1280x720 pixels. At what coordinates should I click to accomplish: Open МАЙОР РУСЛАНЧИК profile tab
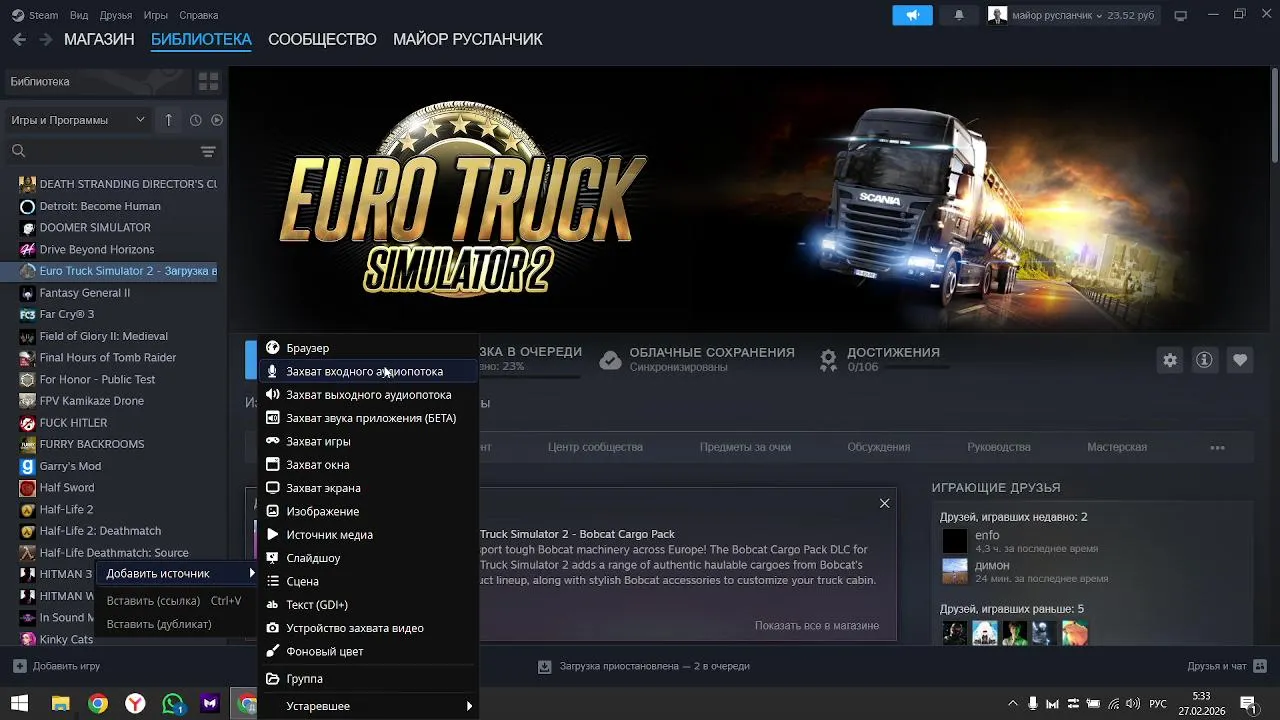tap(468, 39)
